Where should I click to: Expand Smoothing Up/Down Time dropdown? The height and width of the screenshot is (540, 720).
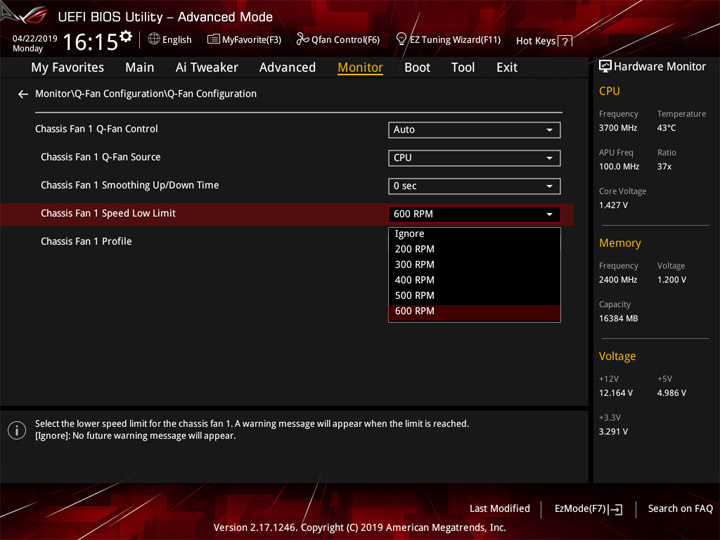474,186
